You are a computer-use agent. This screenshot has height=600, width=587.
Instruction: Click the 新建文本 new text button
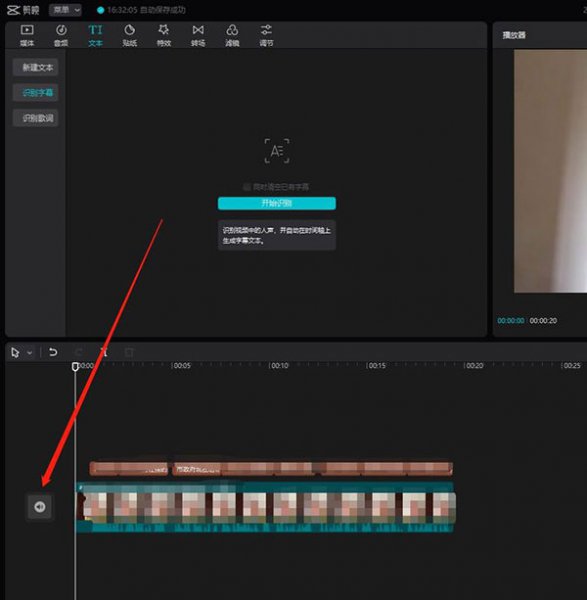(x=36, y=67)
